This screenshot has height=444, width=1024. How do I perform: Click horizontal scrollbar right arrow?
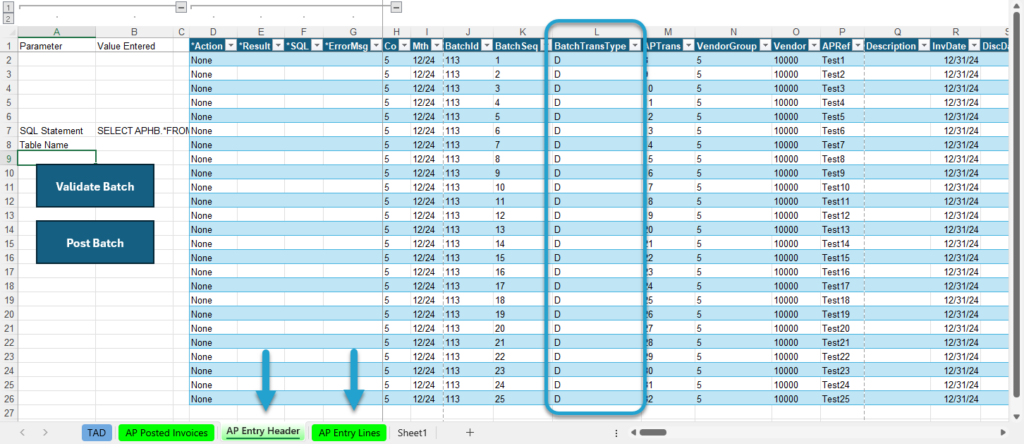(x=1004, y=432)
